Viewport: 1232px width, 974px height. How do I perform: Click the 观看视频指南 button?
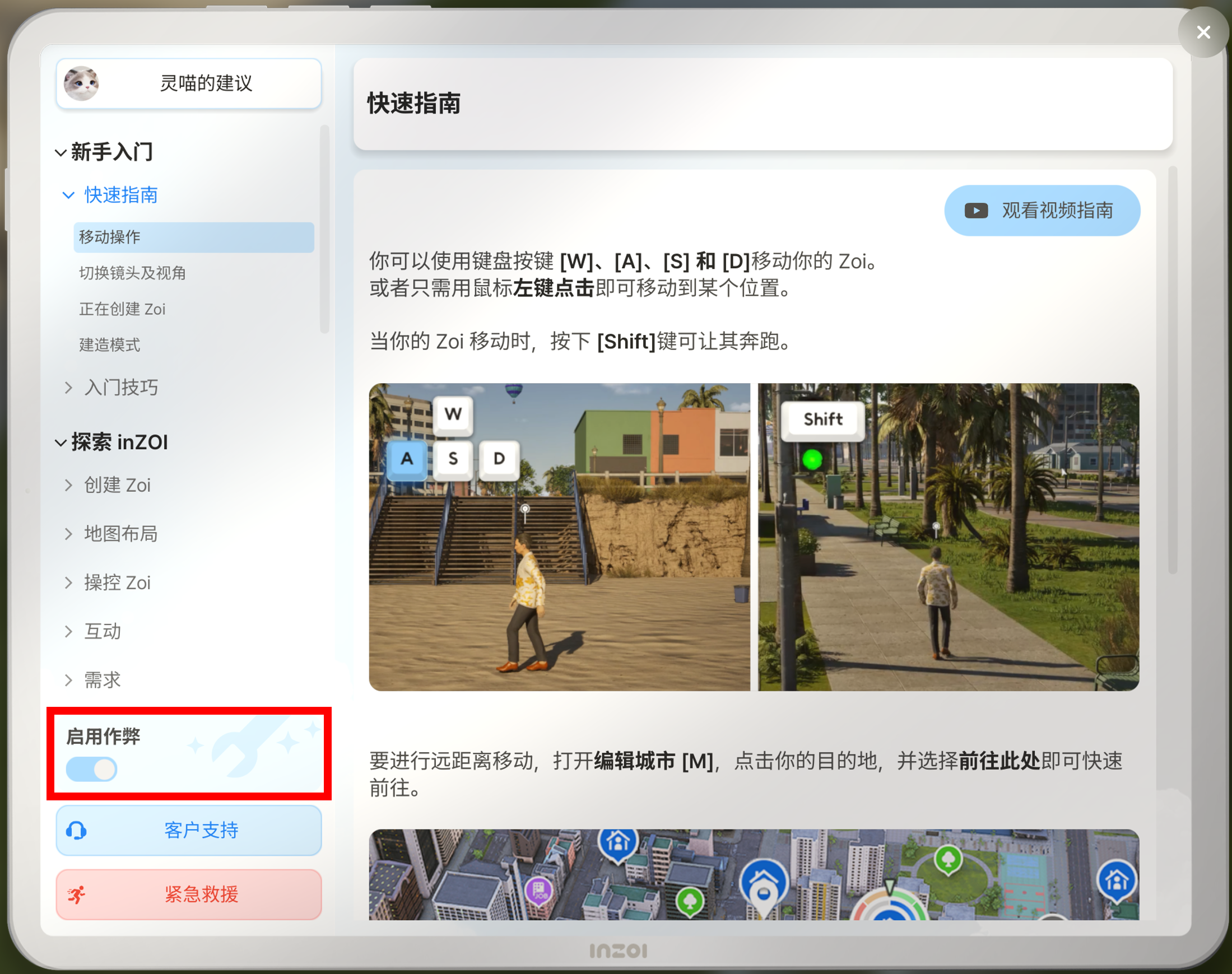click(1042, 211)
